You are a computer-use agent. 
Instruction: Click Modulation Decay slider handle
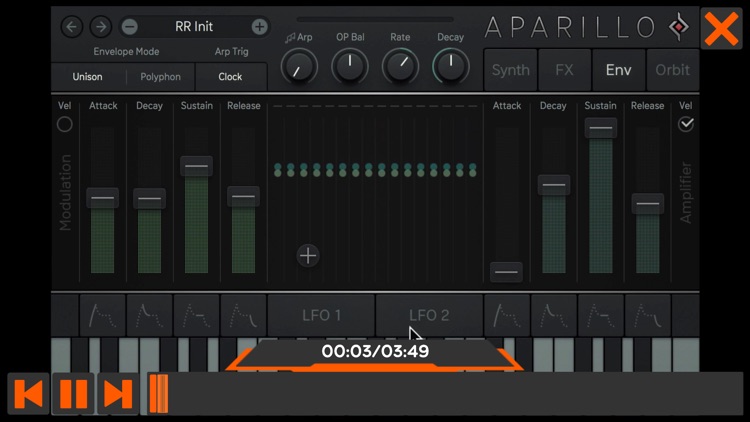click(x=149, y=199)
